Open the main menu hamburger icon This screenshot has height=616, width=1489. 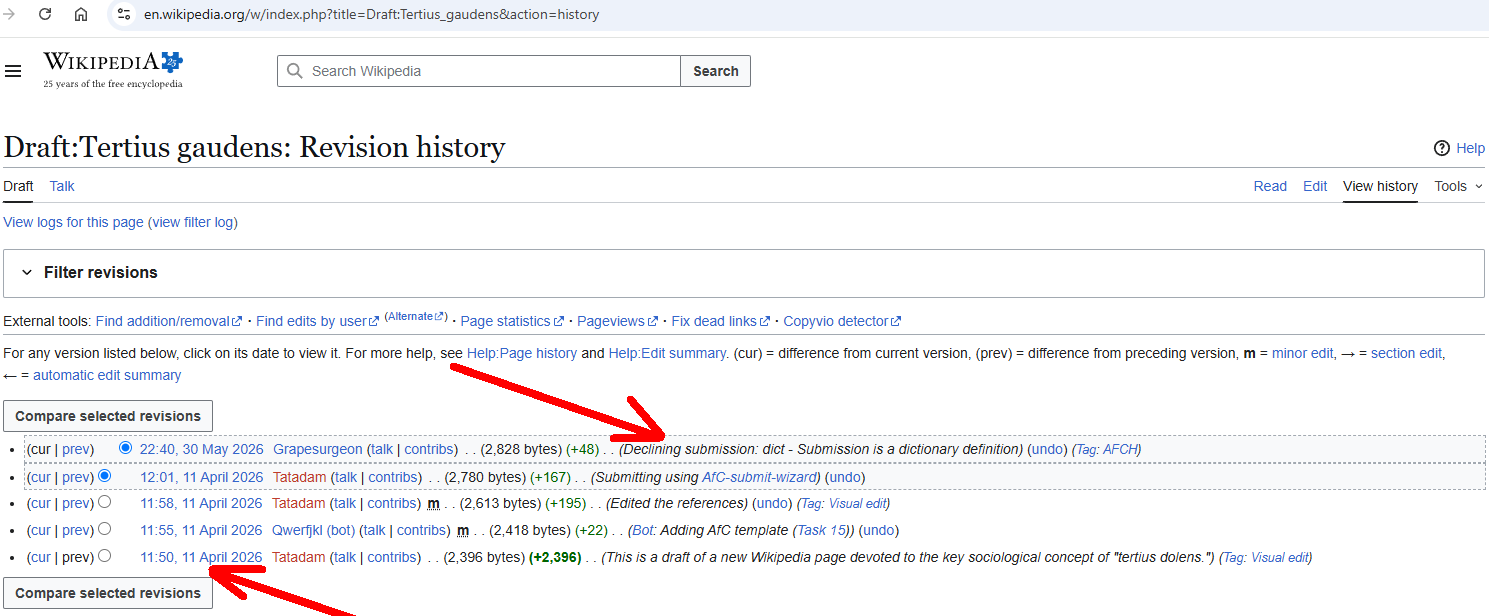tap(13, 71)
